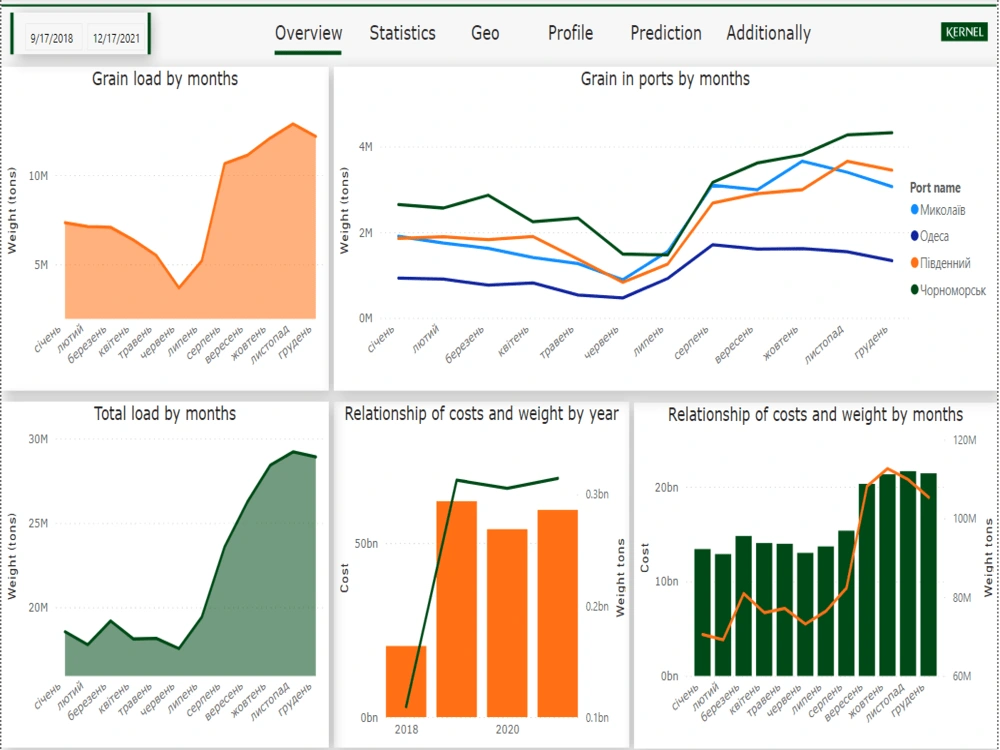Screen dimensions: 1000x750
Task: Go to the Additionally page
Action: 768,33
